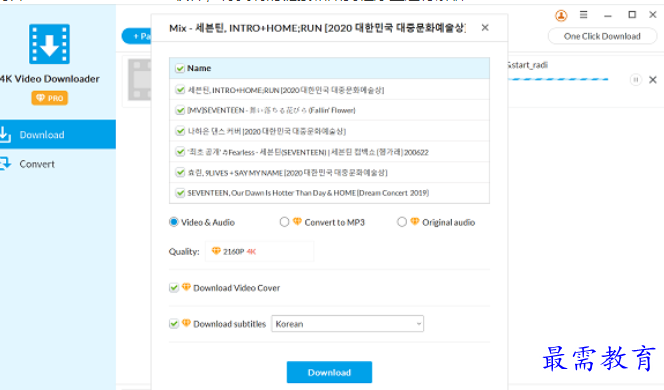The height and width of the screenshot is (390, 664).
Task: Open the hamburger menu icon
Action: (x=584, y=15)
